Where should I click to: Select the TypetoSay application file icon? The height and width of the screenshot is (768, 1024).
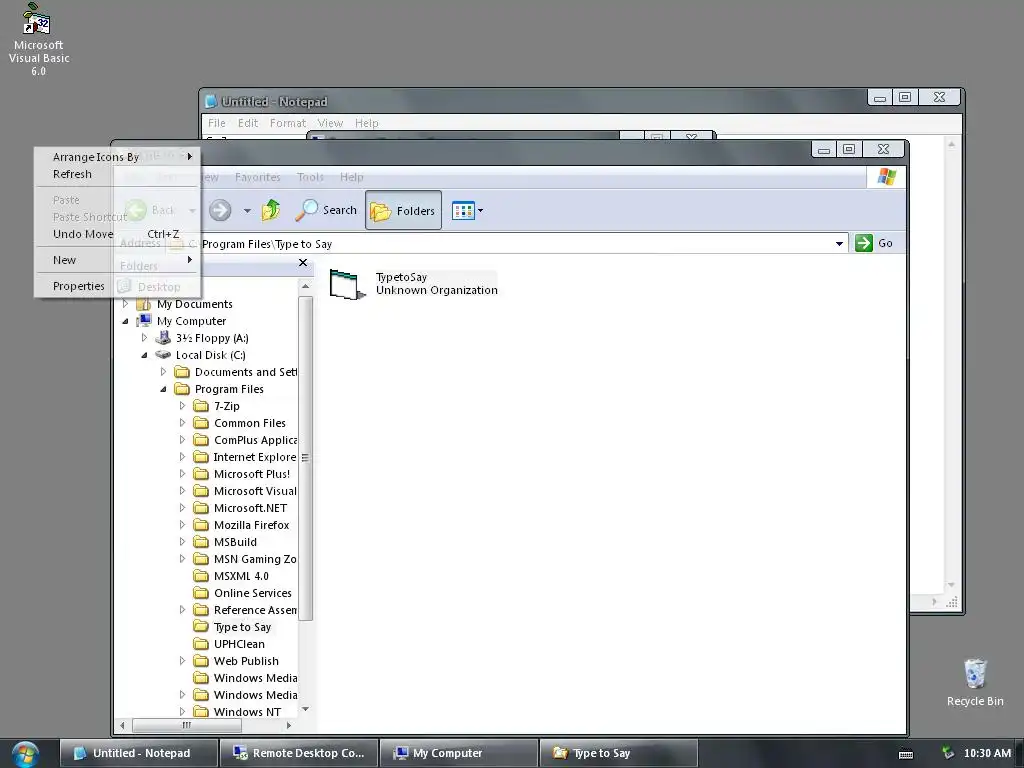(x=347, y=284)
